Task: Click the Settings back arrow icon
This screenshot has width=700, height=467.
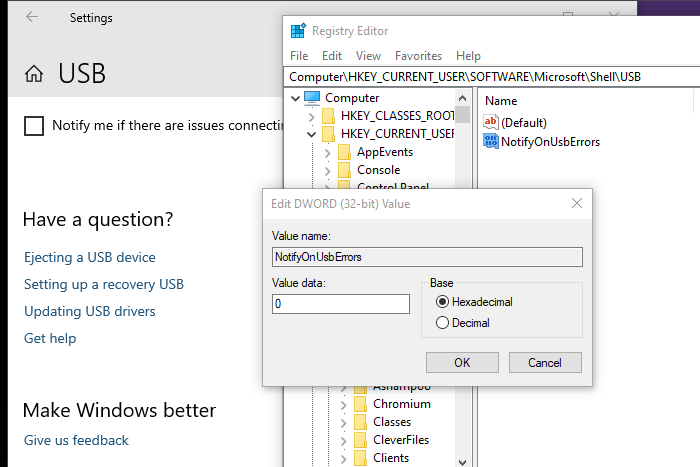Action: (x=32, y=18)
